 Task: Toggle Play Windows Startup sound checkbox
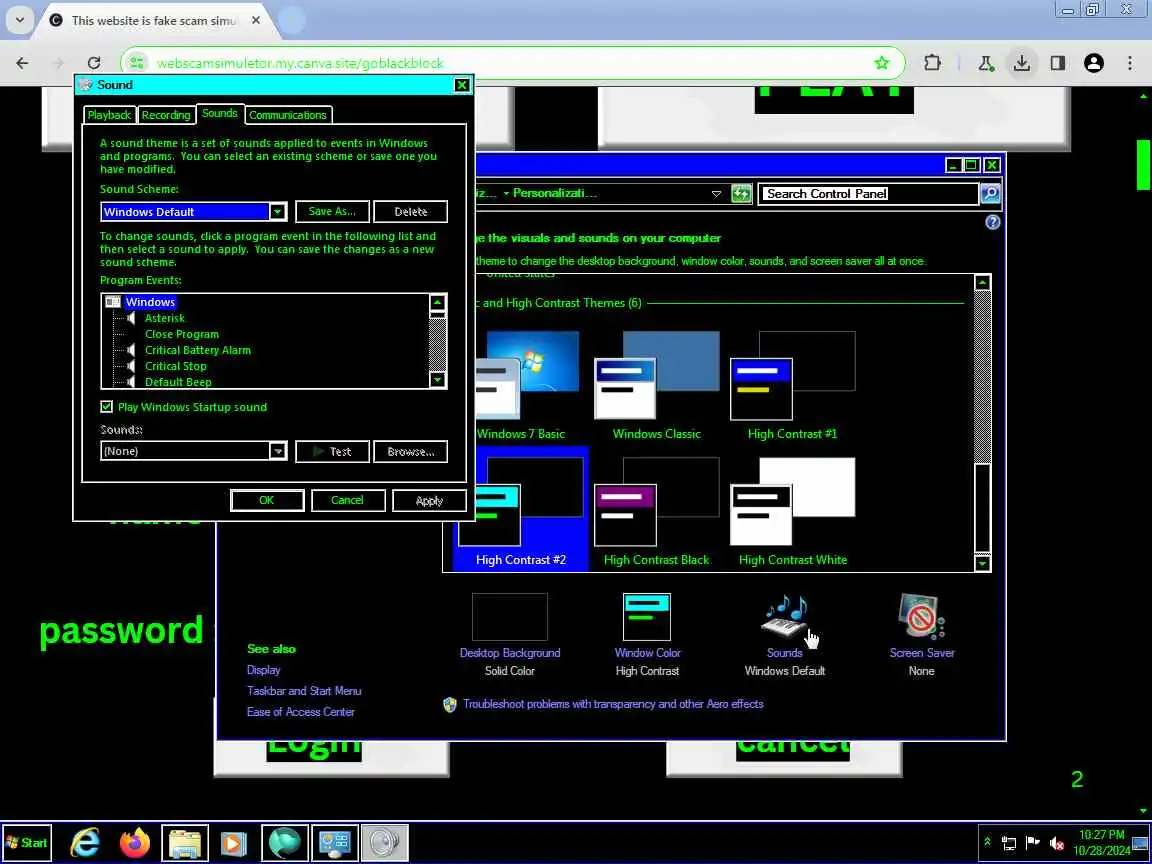pyautogui.click(x=107, y=406)
